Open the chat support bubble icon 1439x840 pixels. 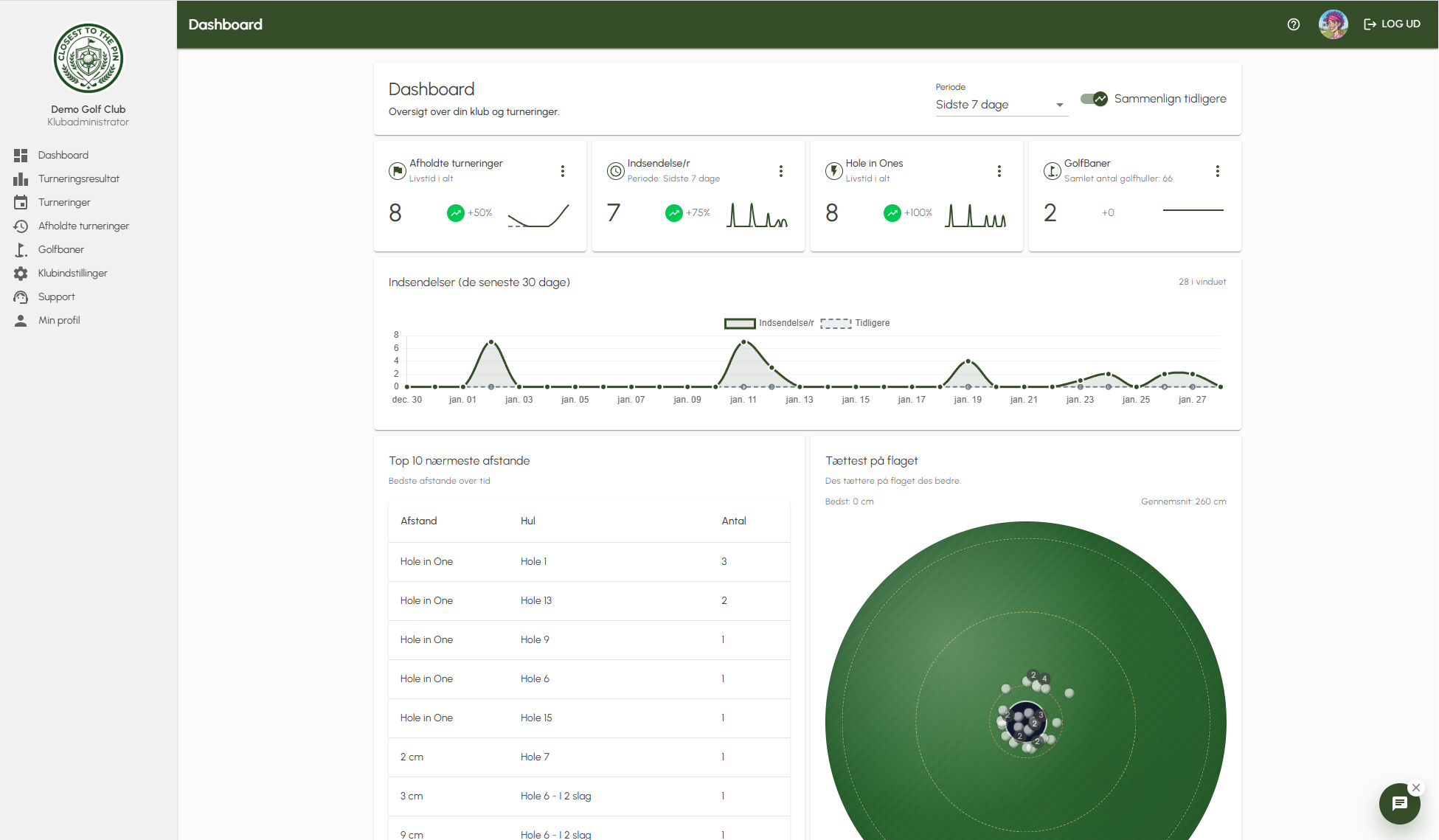(x=1399, y=803)
